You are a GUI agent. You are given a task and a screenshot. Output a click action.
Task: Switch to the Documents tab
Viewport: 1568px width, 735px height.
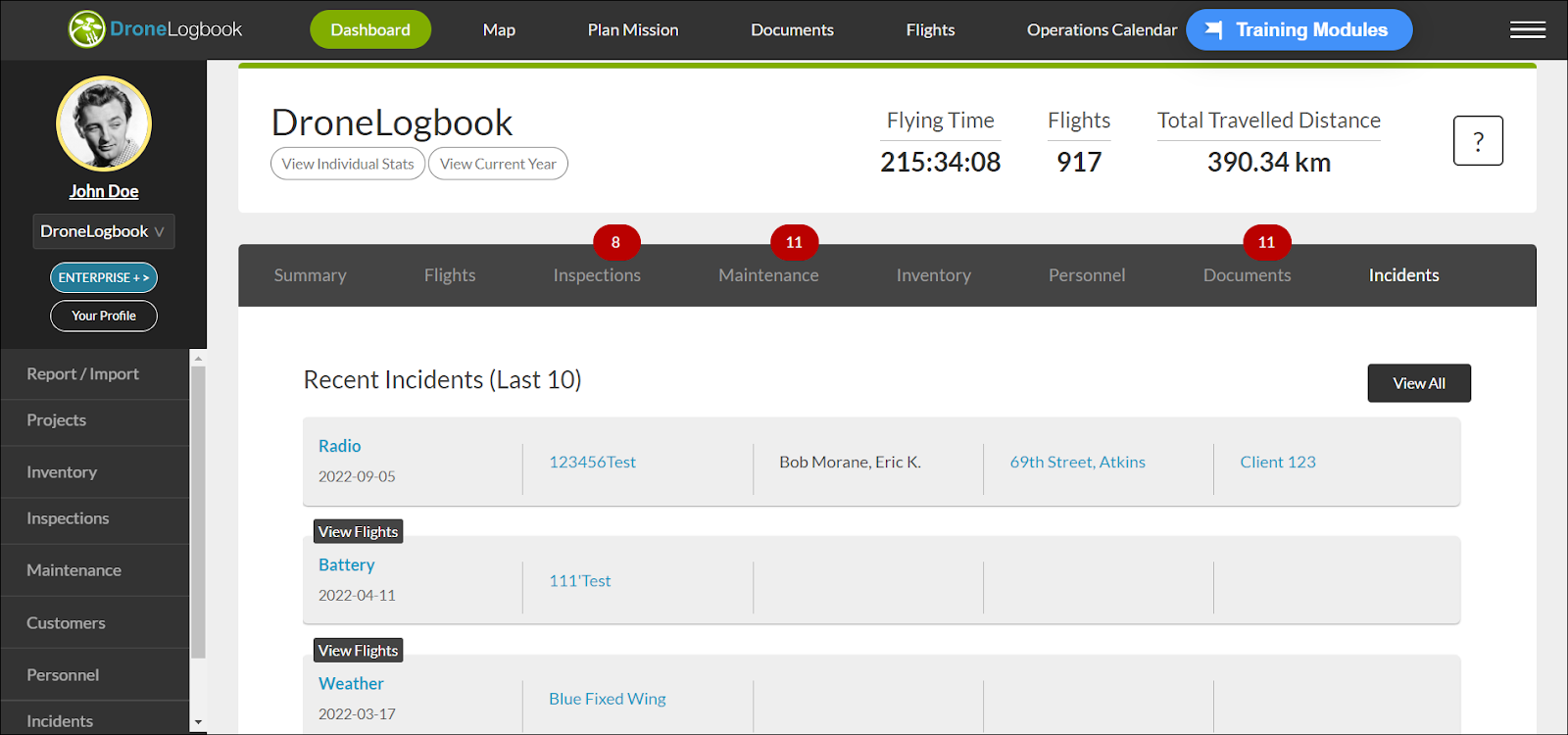pos(1248,275)
